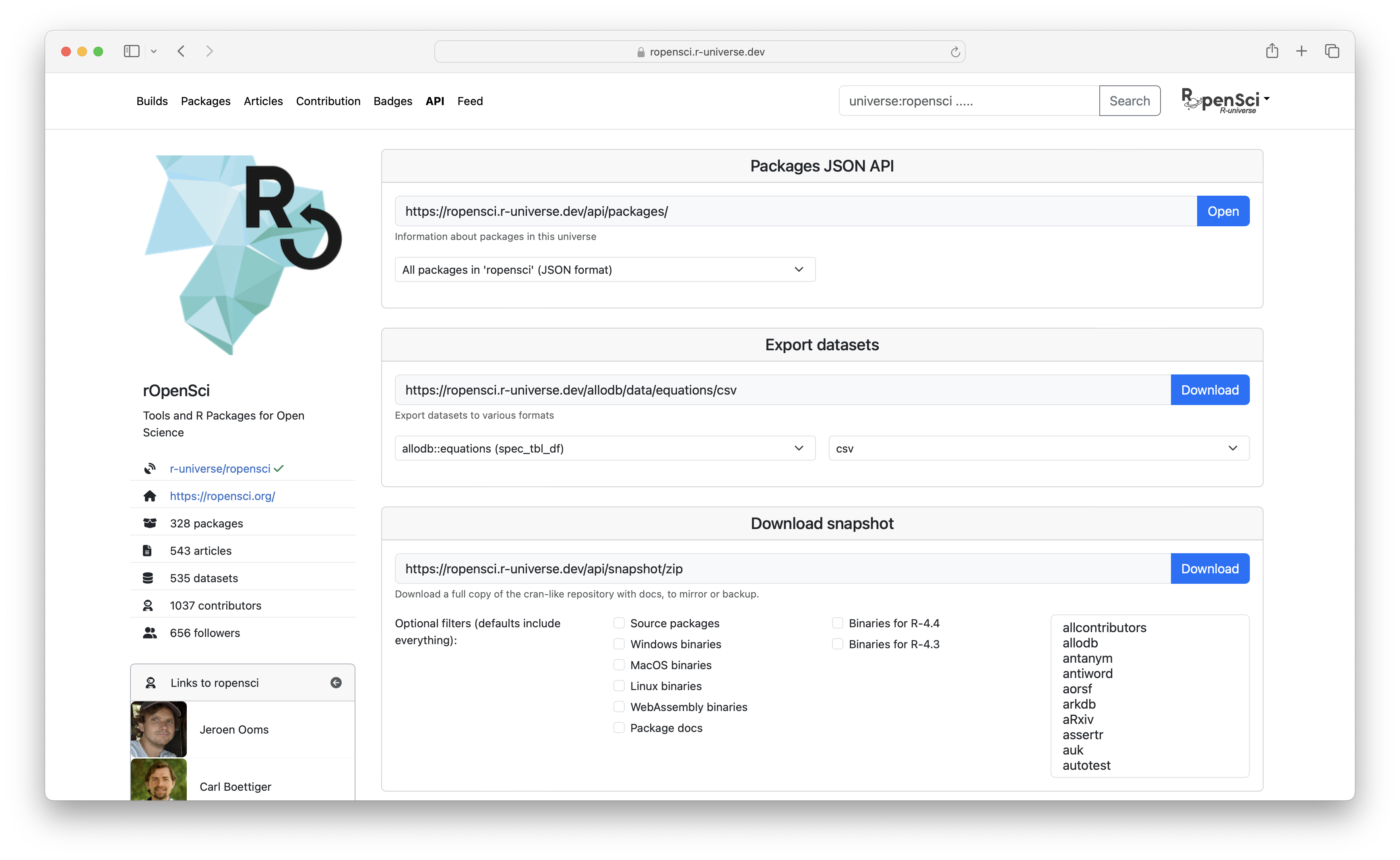
Task: Enable the Source packages filter
Action: tap(619, 622)
